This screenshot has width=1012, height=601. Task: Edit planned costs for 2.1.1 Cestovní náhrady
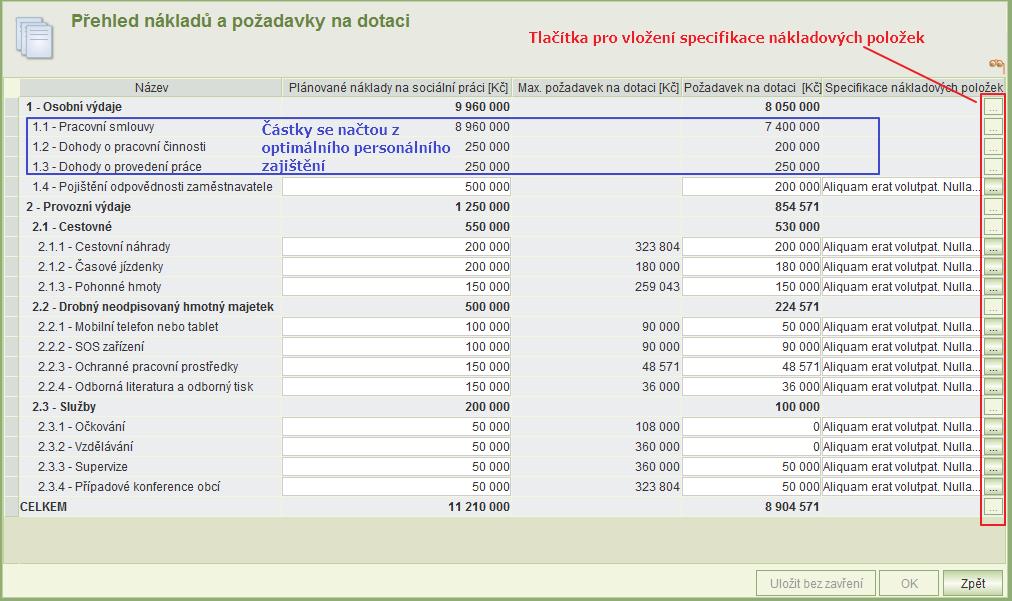click(x=396, y=247)
